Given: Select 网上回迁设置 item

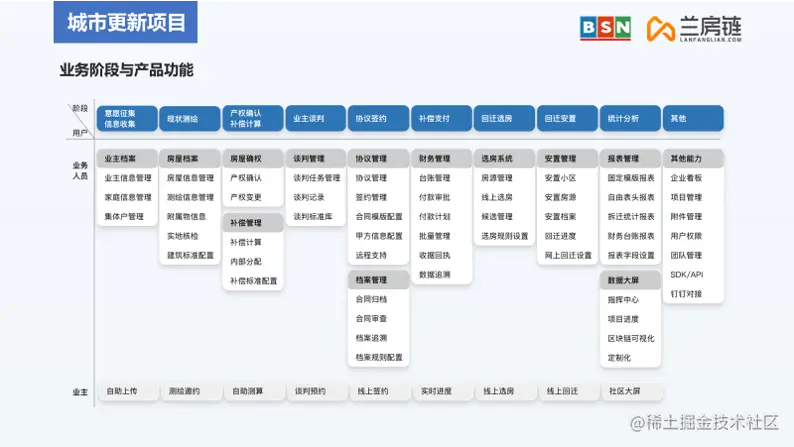Looking at the screenshot, I should (568, 255).
